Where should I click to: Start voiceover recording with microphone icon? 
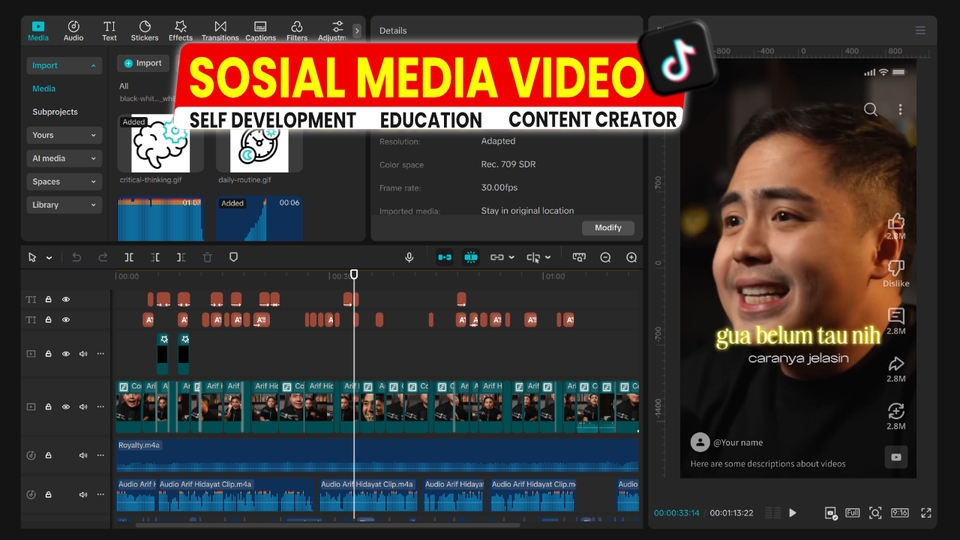coord(409,258)
